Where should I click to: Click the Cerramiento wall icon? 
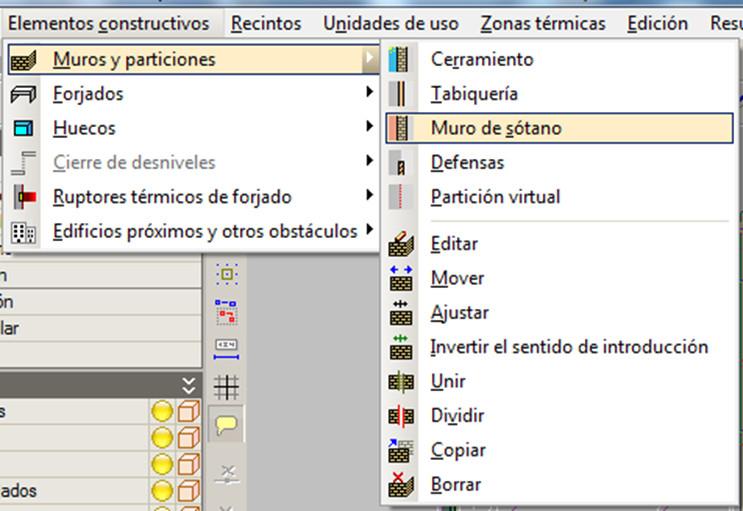click(x=400, y=60)
